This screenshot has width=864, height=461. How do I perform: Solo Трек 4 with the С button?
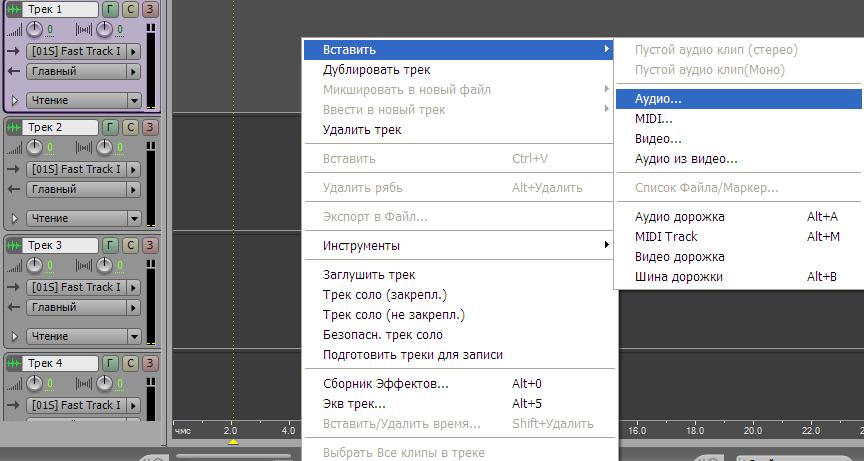point(130,364)
